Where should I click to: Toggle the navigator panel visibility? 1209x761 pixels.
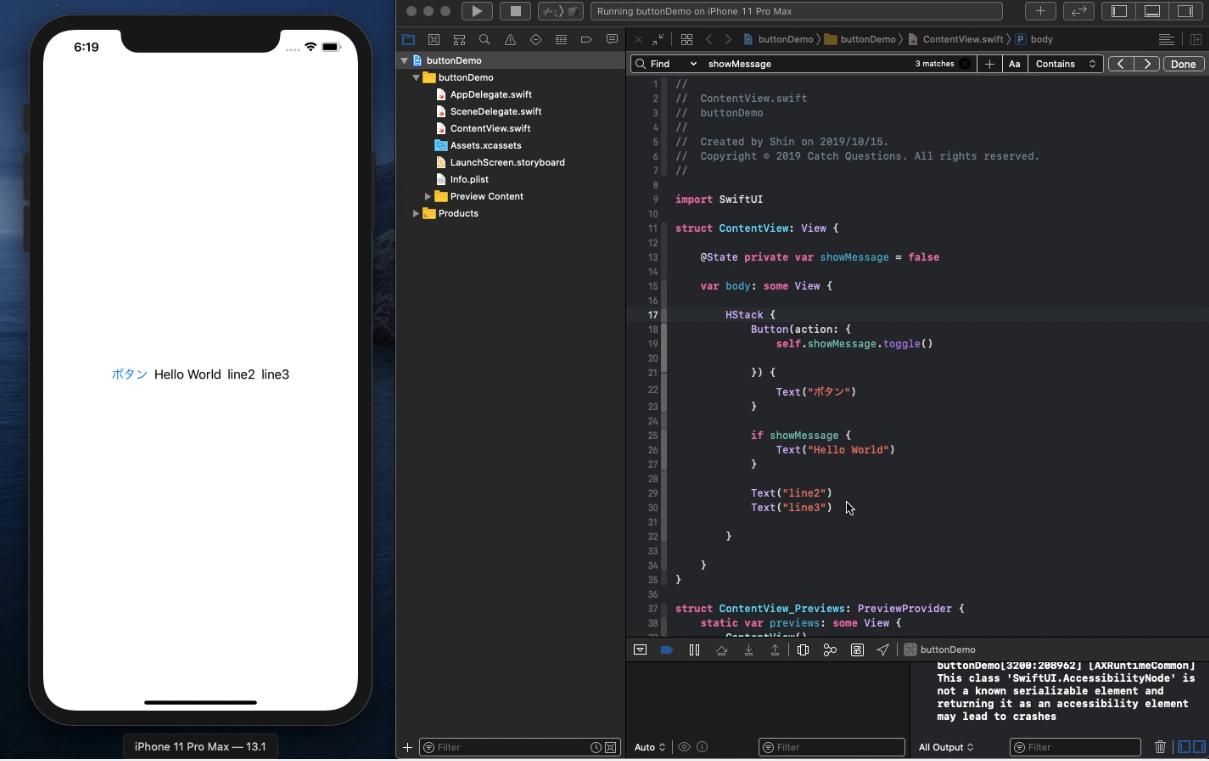point(1119,11)
